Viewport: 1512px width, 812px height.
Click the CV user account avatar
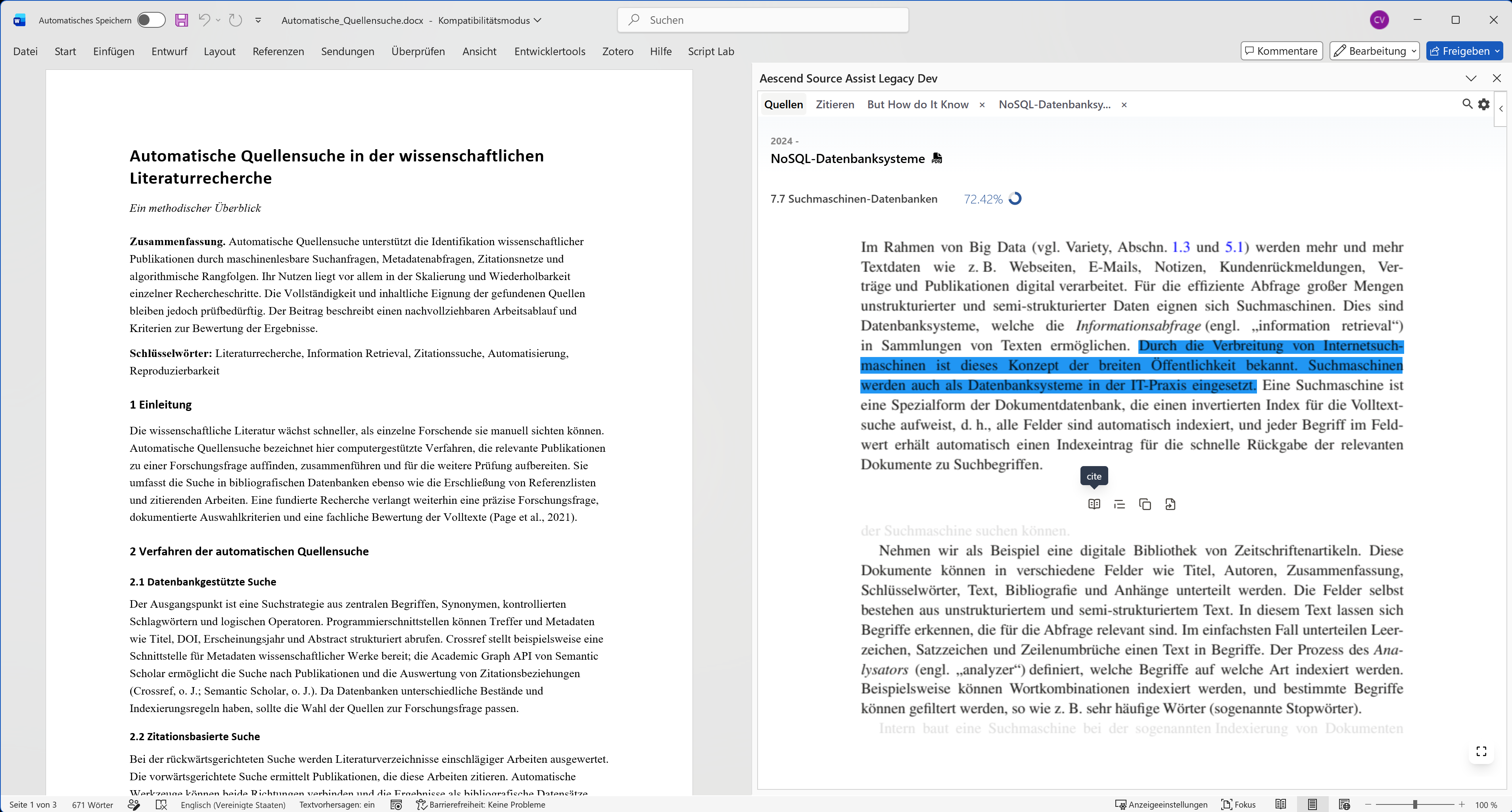point(1379,20)
